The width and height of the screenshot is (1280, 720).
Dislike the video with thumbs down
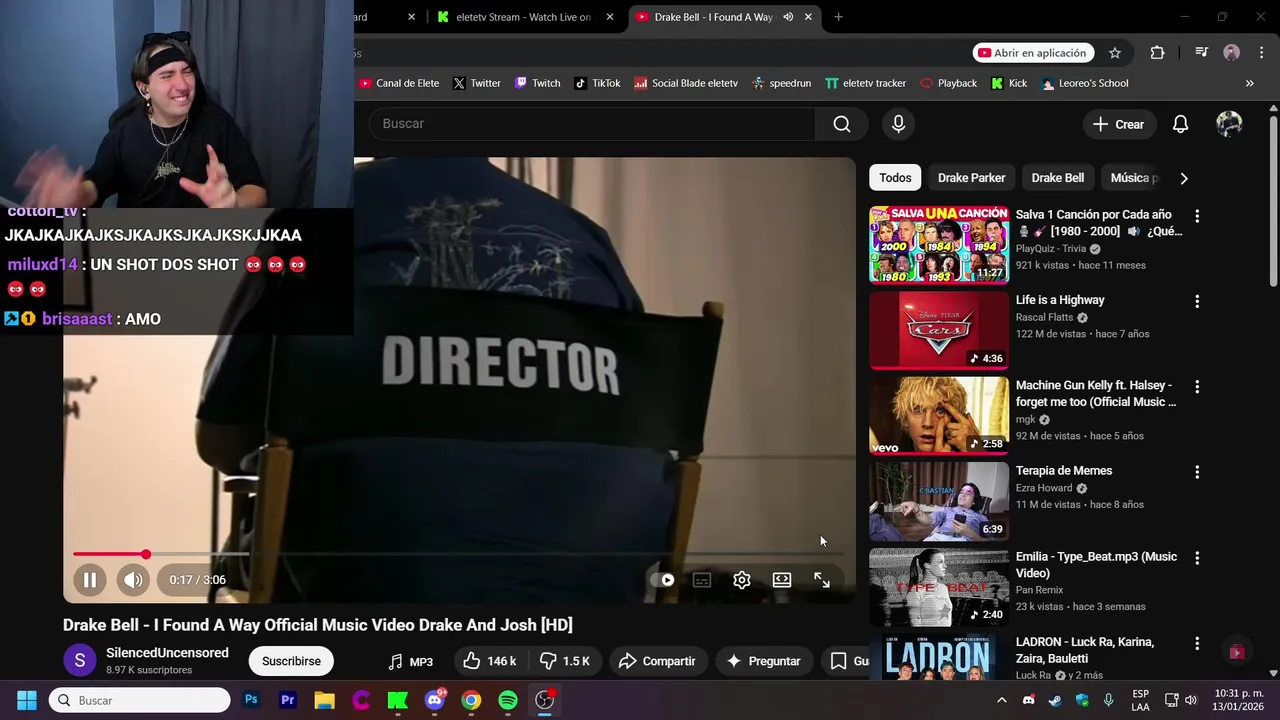564,661
